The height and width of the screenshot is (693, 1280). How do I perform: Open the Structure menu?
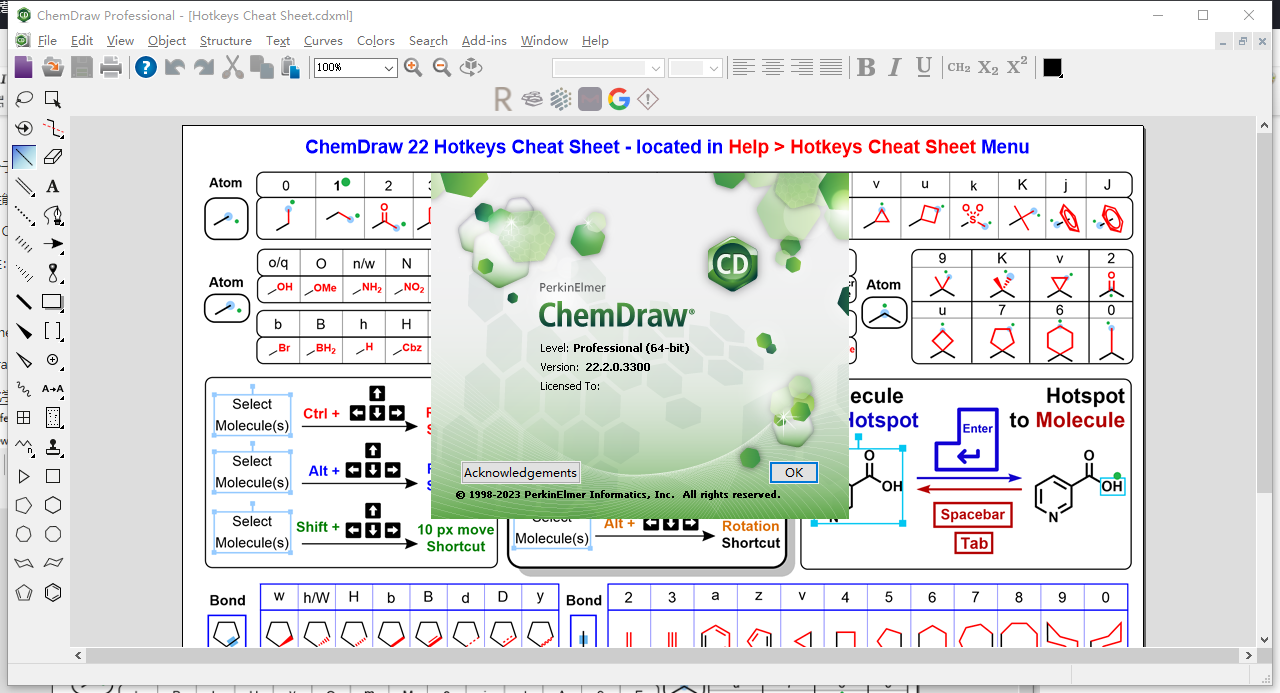pos(225,41)
